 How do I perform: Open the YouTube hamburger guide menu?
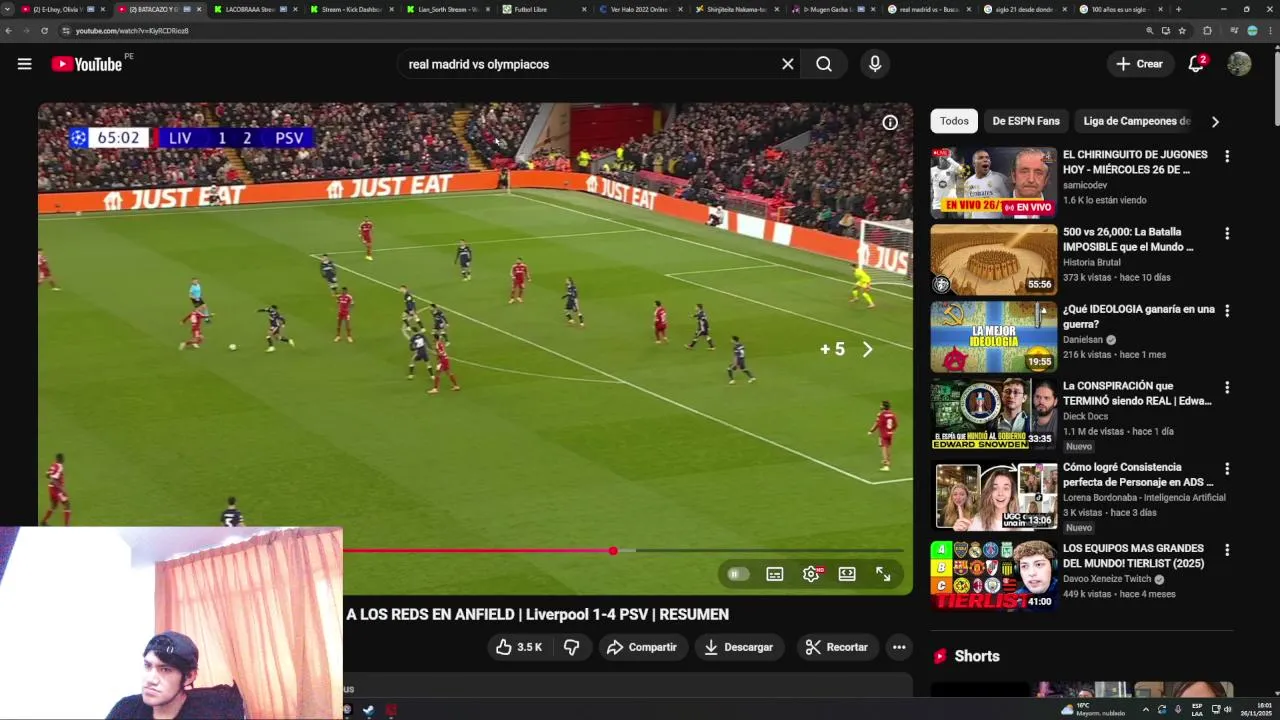point(24,64)
